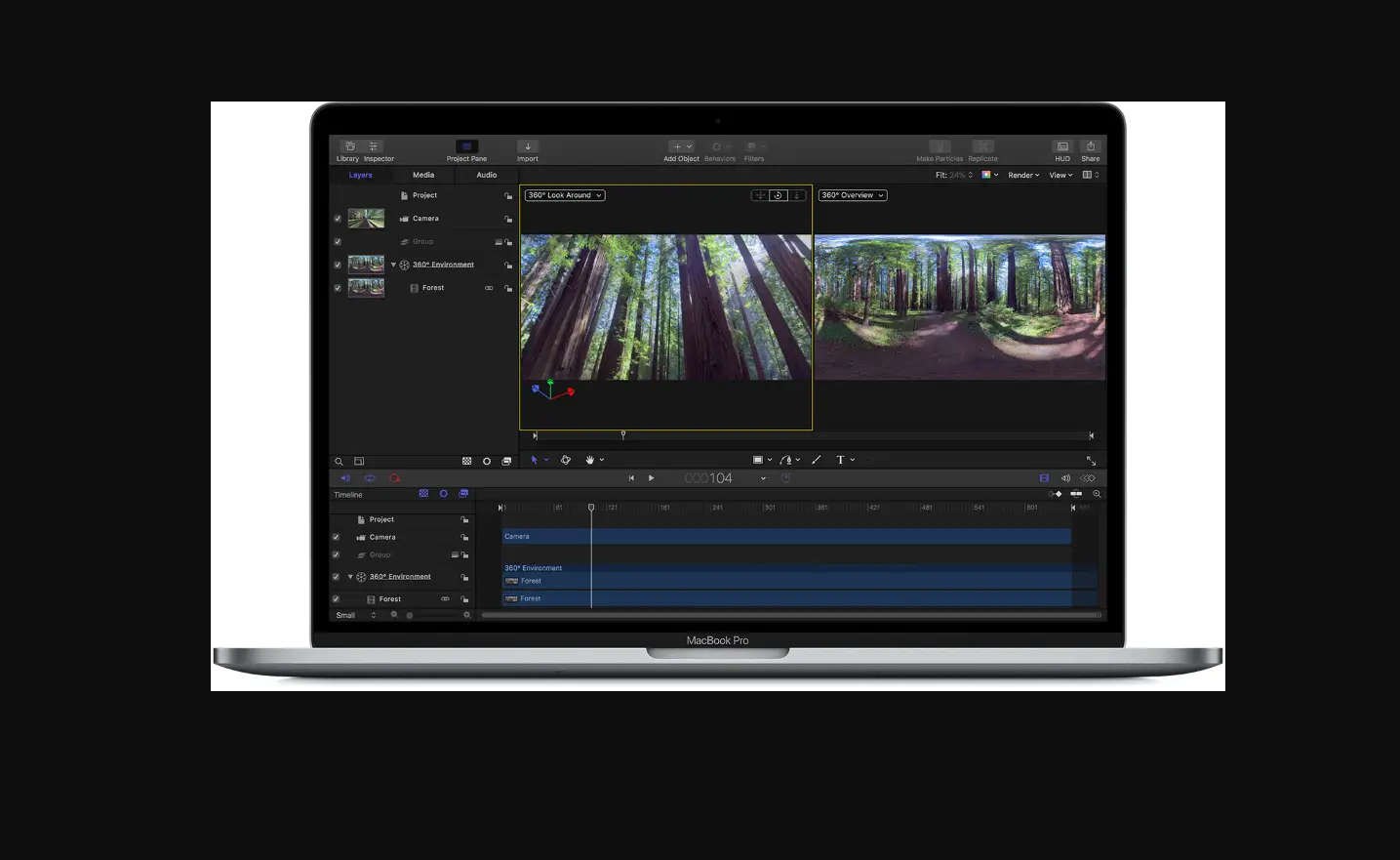Screen dimensions: 1400x860
Task: Click the Share icon
Action: (x=1090, y=146)
